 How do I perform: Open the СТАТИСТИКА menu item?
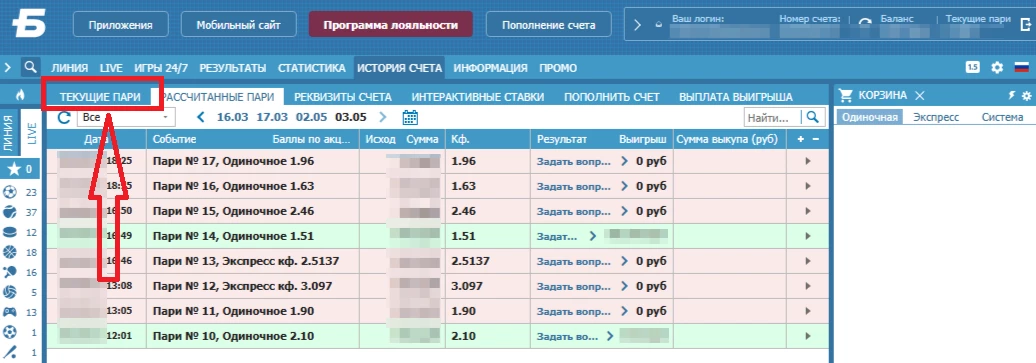click(311, 67)
